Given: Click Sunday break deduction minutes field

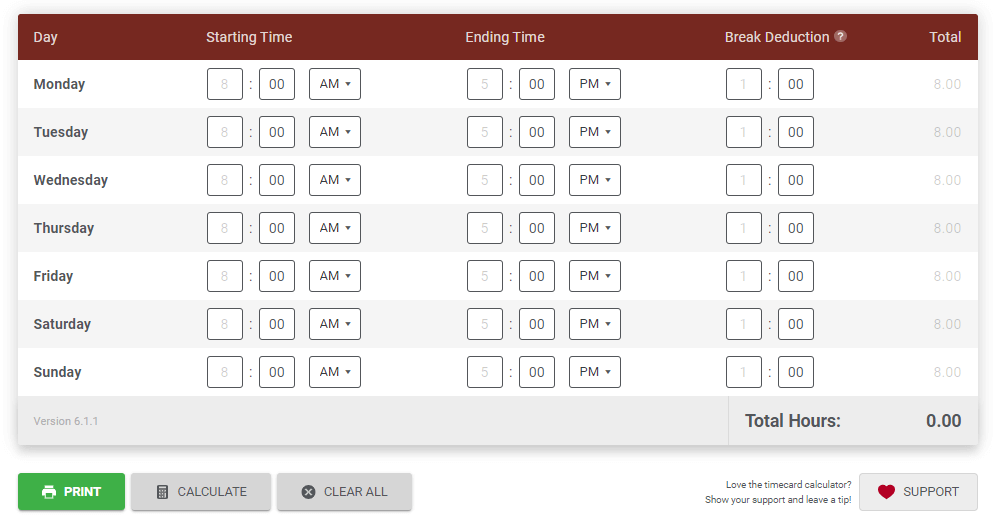Looking at the screenshot, I should [x=796, y=372].
